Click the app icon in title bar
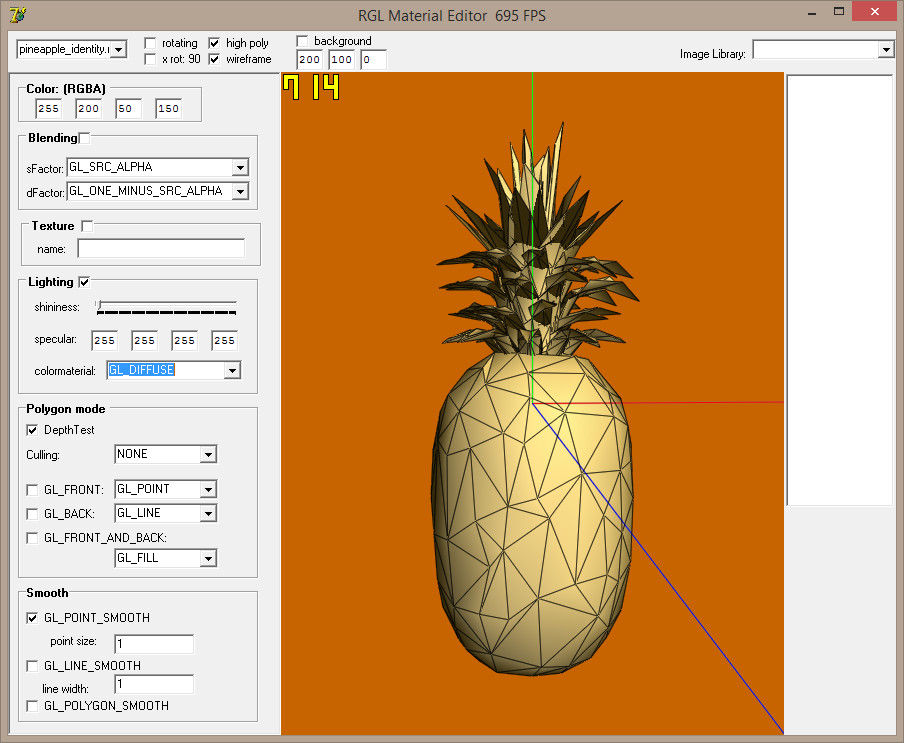The height and width of the screenshot is (743, 904). click(16, 13)
